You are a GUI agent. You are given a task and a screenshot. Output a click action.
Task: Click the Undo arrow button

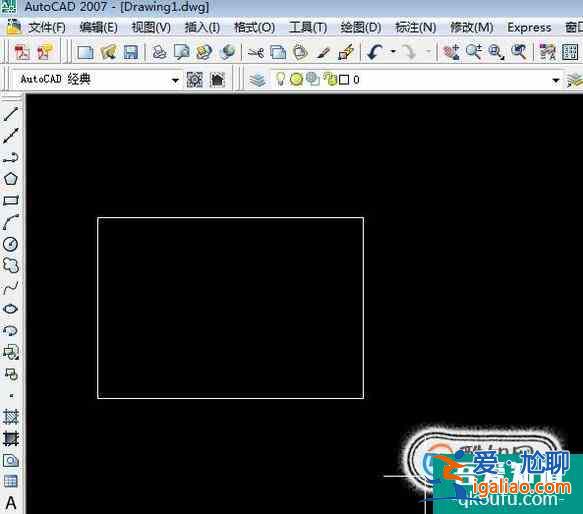pos(376,52)
